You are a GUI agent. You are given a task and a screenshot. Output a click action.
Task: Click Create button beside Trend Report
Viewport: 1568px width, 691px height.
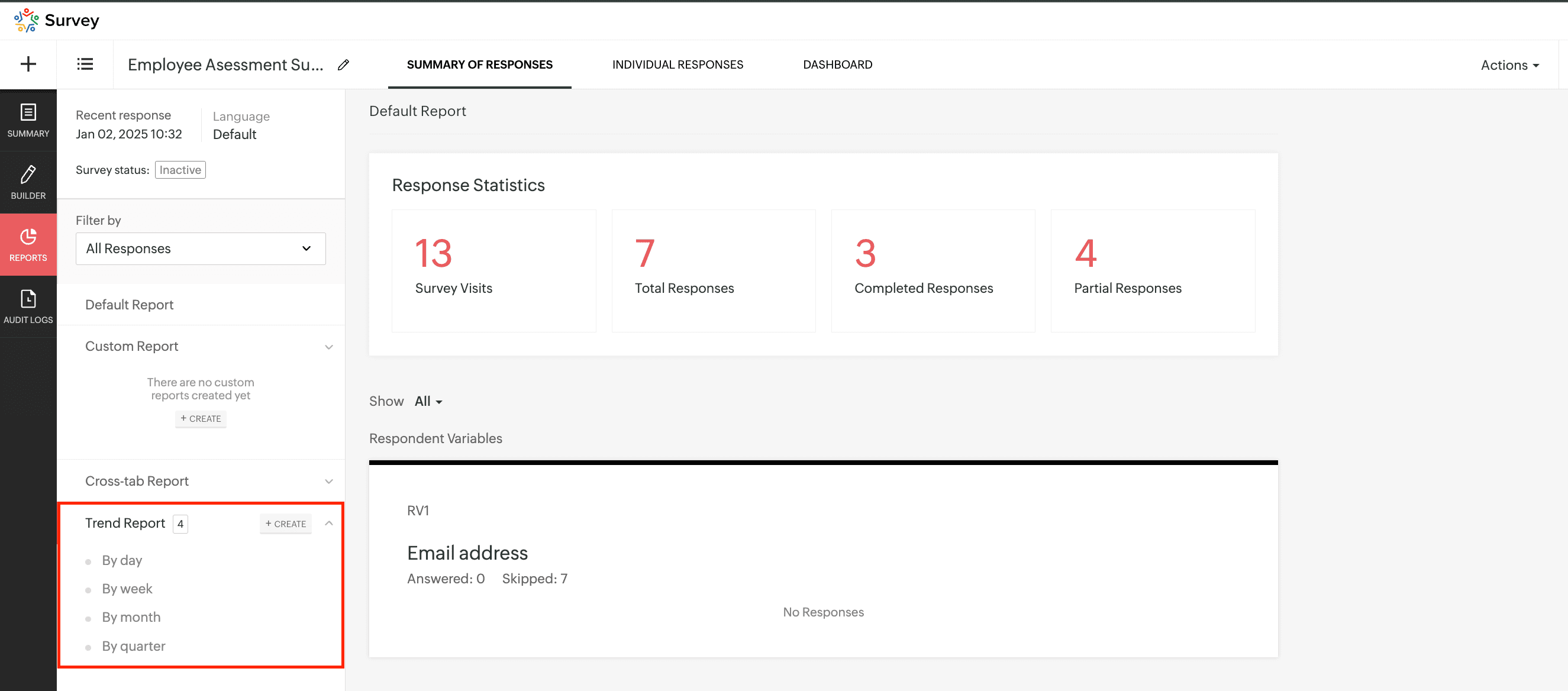click(x=285, y=524)
